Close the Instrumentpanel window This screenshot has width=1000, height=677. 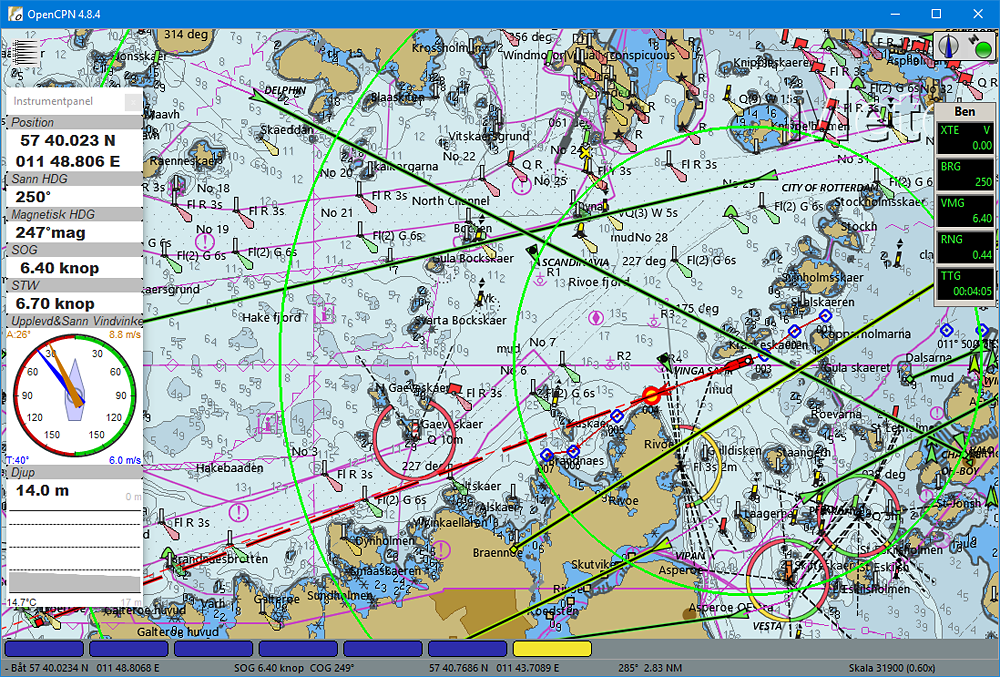click(x=132, y=101)
